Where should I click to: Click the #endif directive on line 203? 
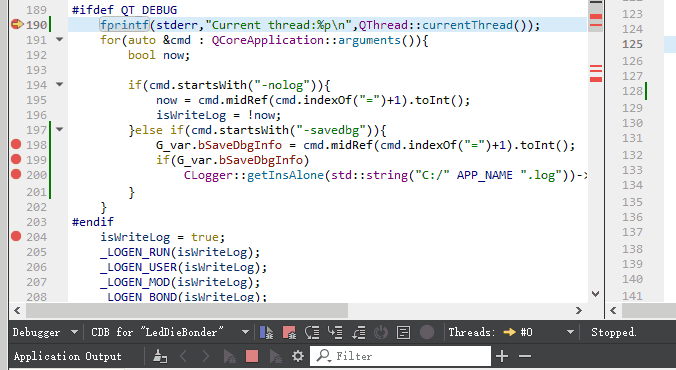click(93, 222)
